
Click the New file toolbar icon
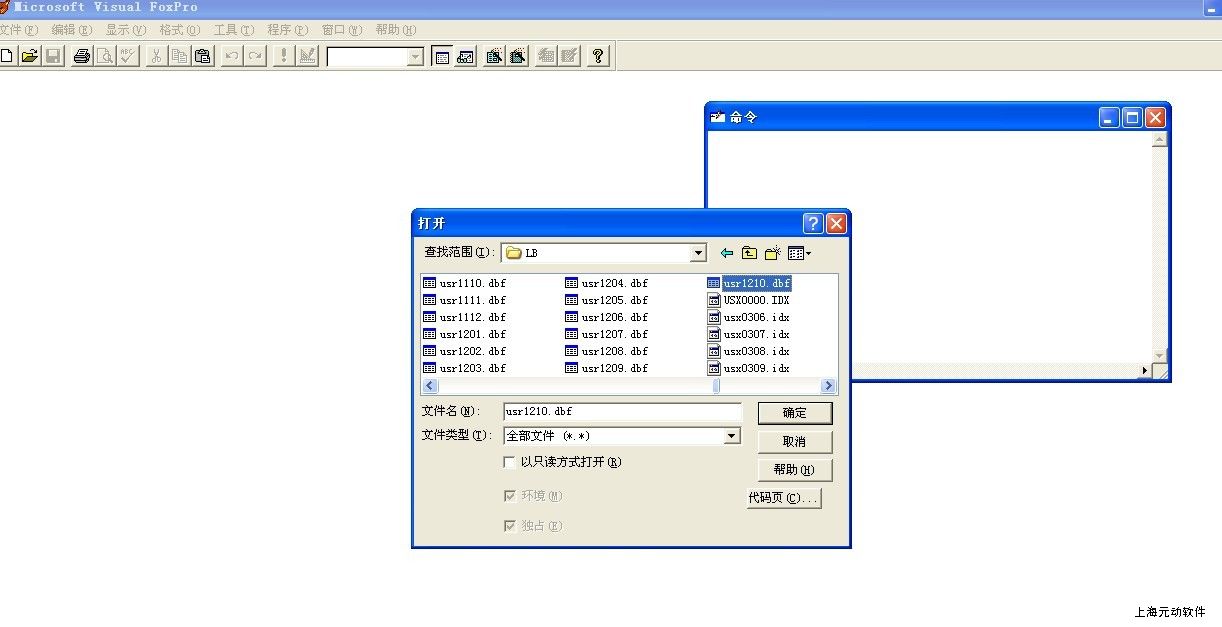click(7, 56)
